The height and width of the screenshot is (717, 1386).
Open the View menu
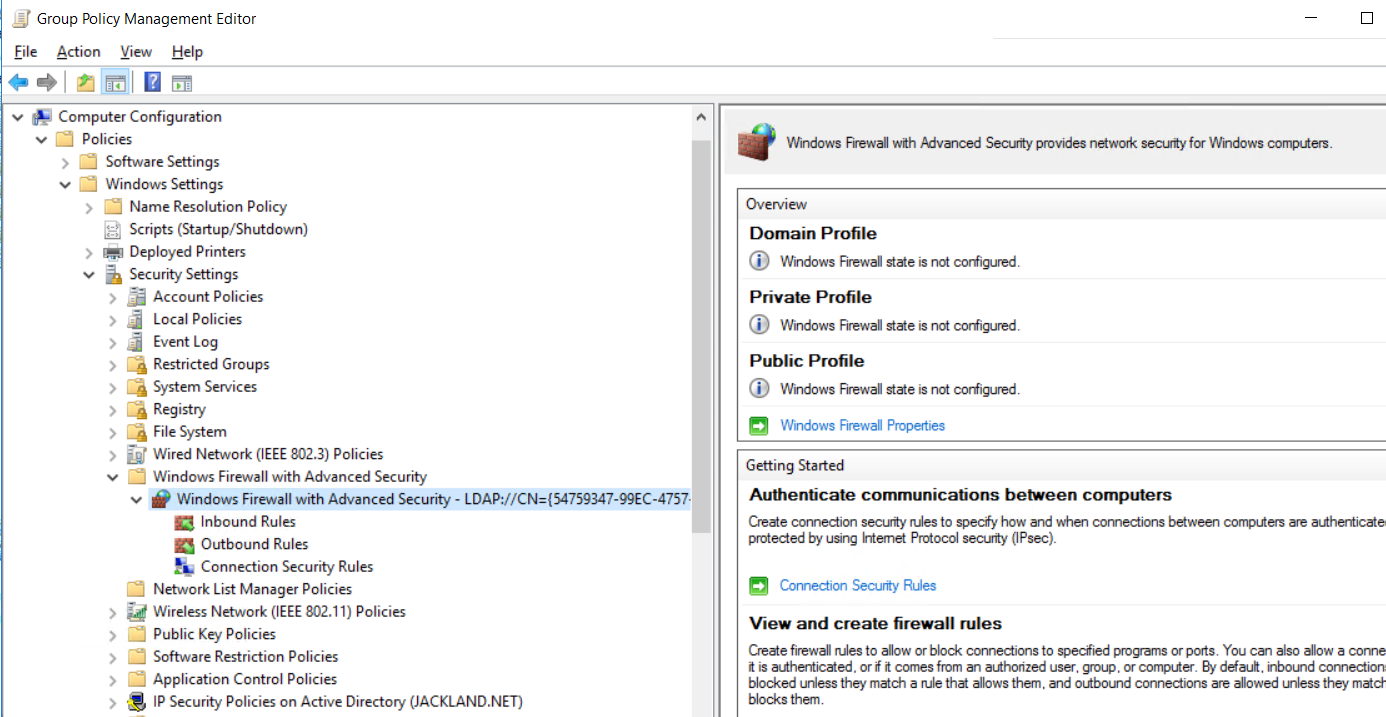136,52
